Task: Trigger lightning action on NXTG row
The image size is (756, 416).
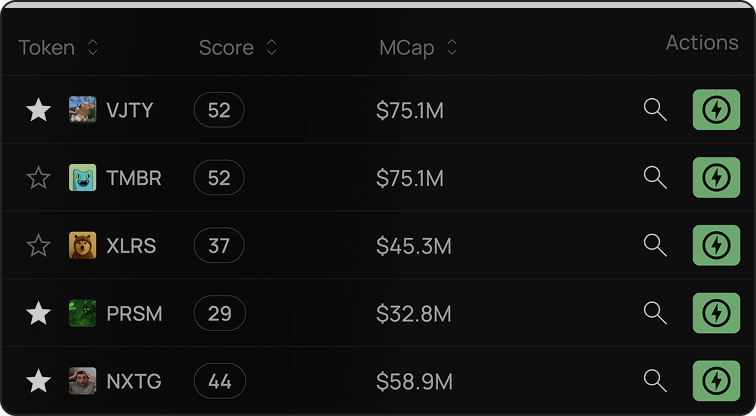Action: tap(716, 381)
